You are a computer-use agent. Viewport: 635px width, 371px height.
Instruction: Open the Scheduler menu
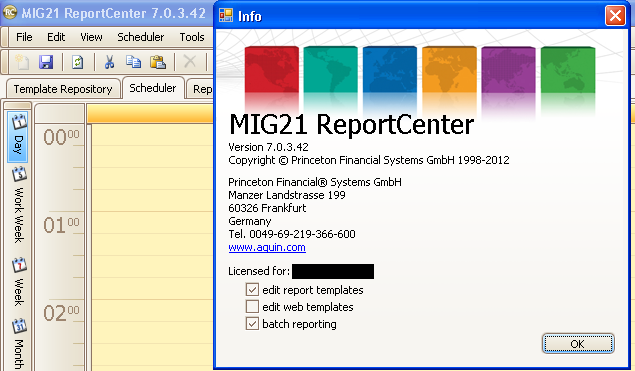pos(141,37)
